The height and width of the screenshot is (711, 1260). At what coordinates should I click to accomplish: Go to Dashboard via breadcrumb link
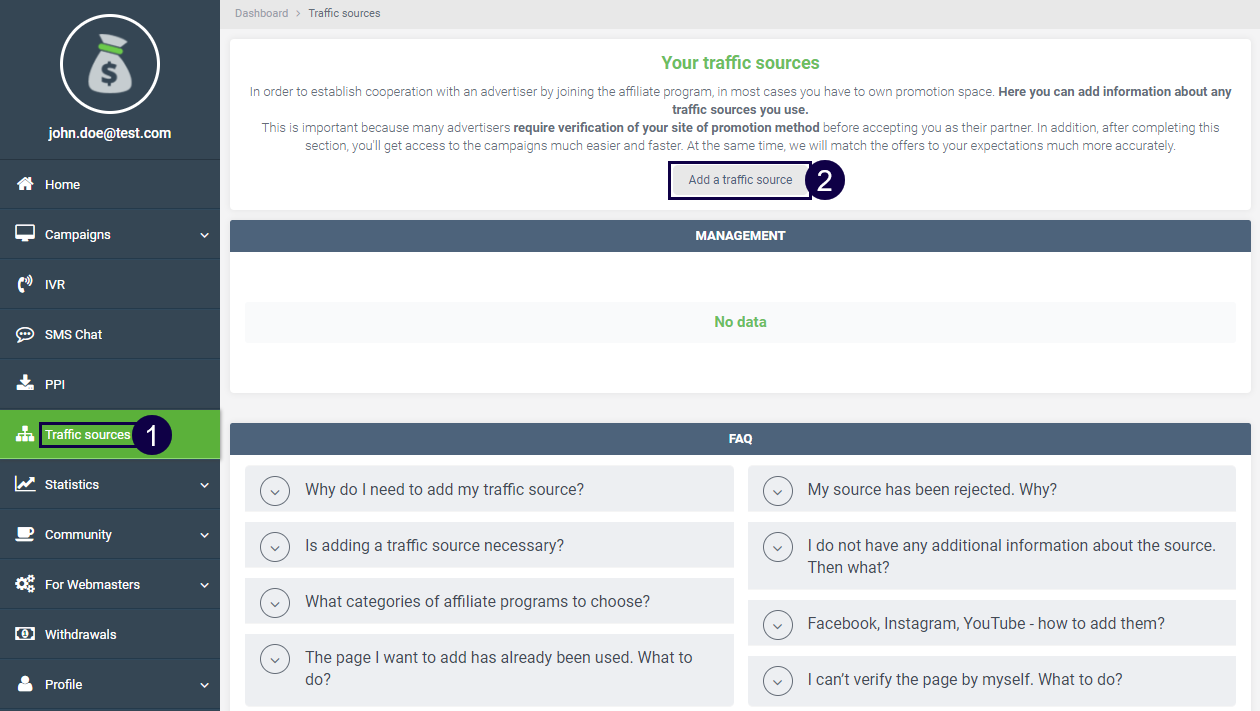click(261, 13)
